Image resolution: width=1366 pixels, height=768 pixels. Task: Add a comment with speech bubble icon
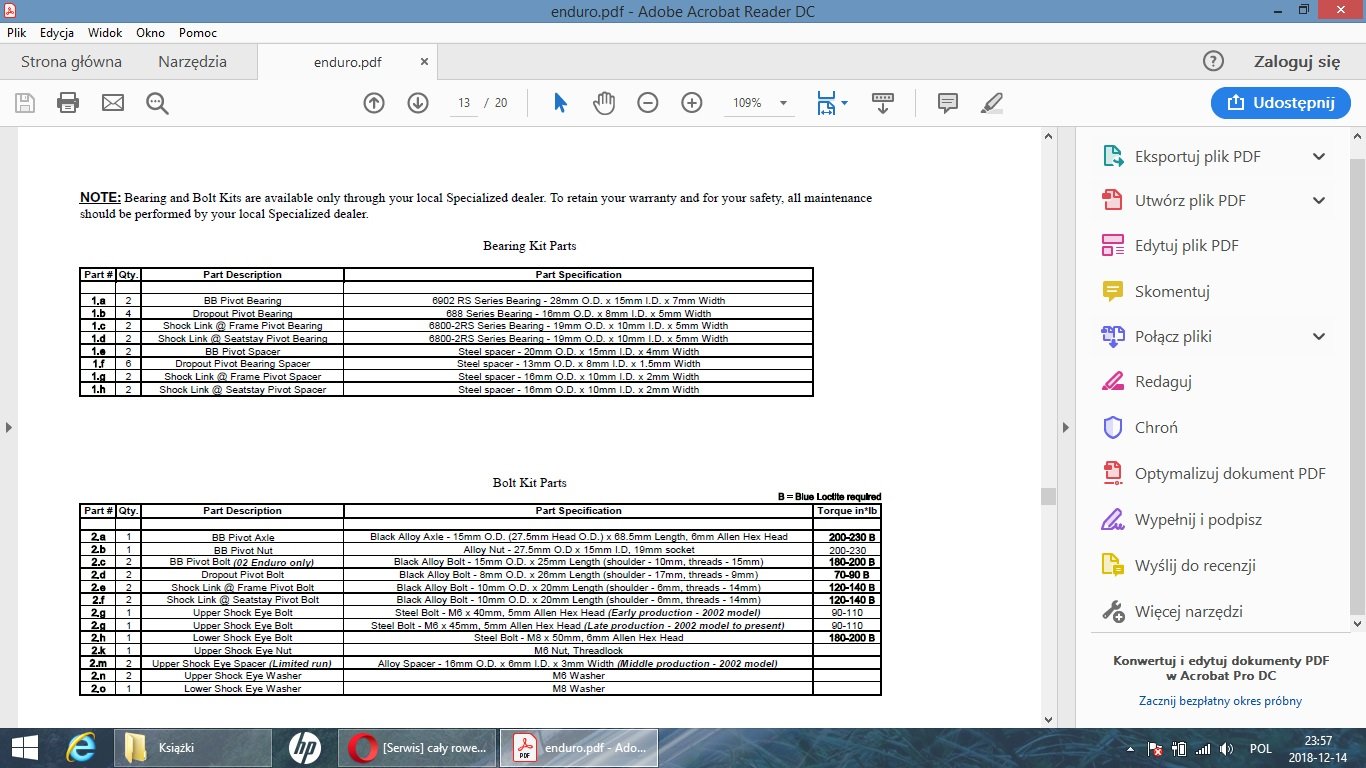[947, 102]
